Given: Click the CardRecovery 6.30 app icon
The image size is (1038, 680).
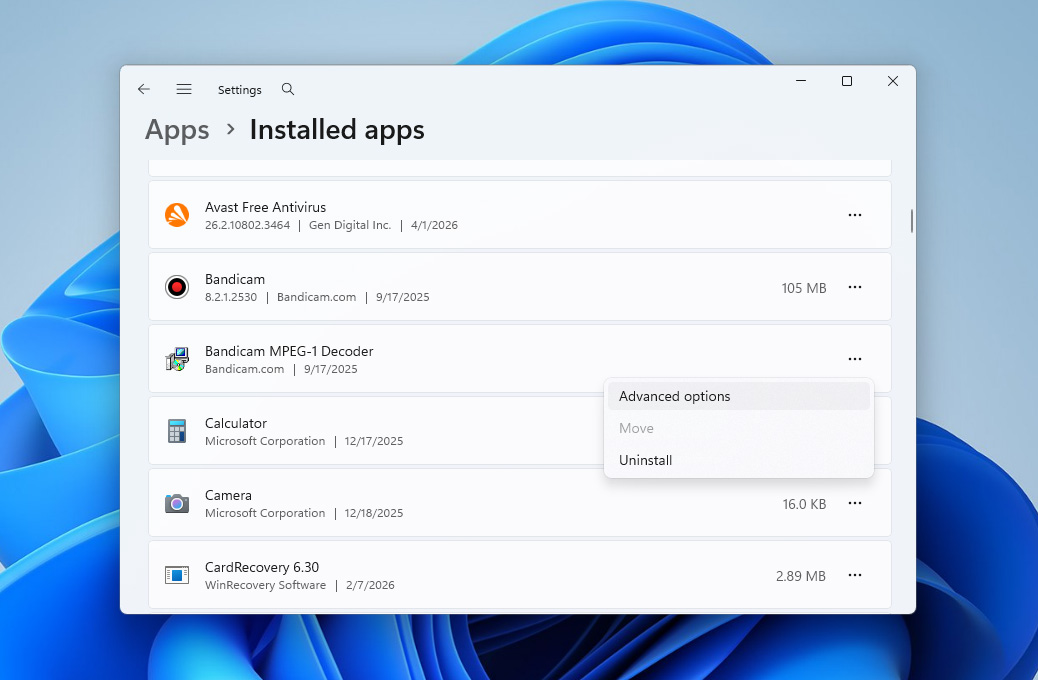Looking at the screenshot, I should pyautogui.click(x=177, y=575).
